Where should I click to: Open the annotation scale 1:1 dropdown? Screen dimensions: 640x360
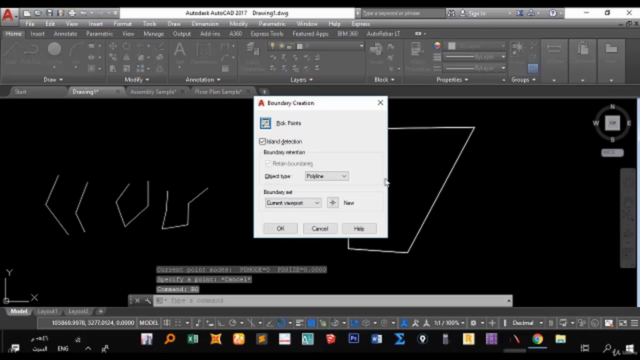click(x=449, y=323)
